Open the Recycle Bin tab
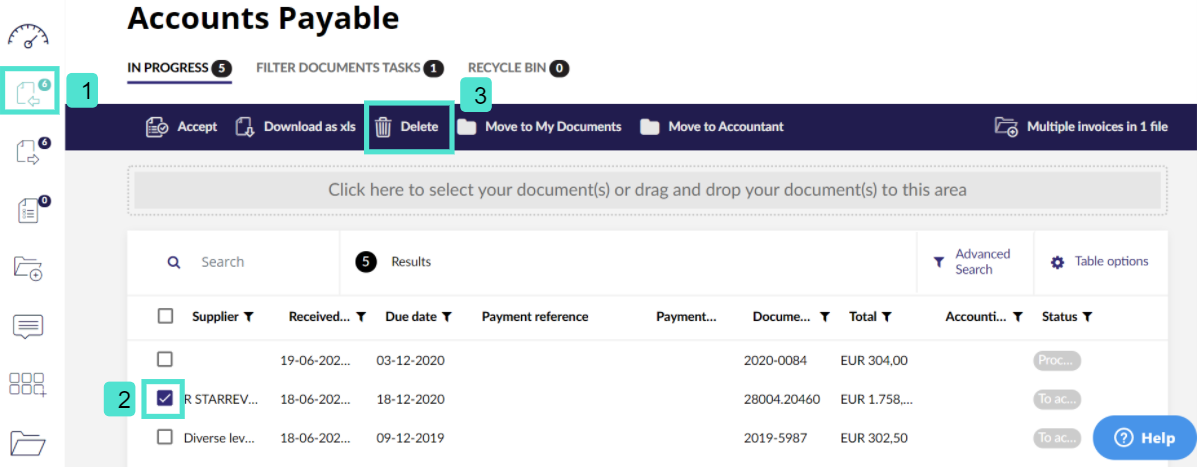 tap(518, 68)
